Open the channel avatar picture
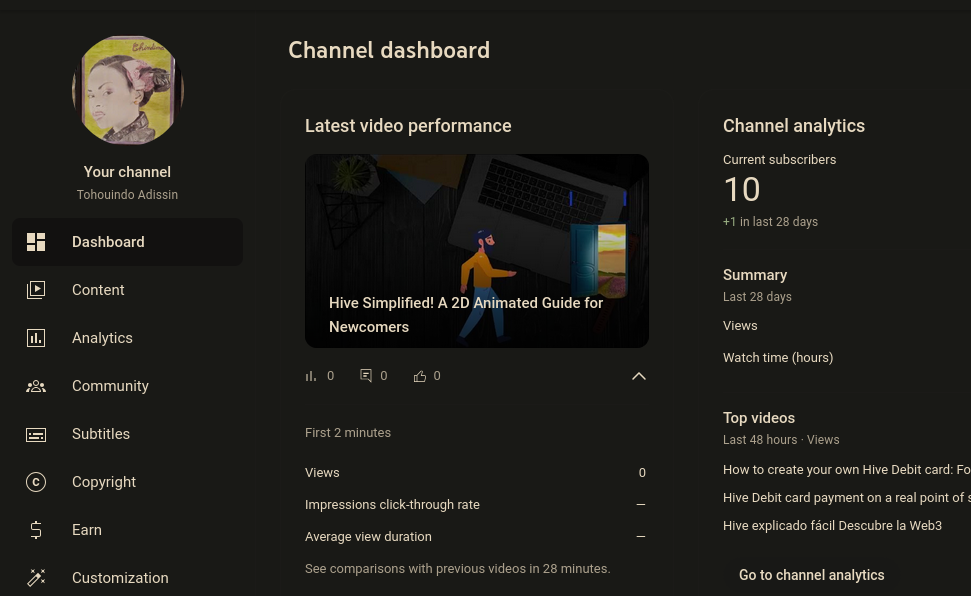The image size is (971, 596). coord(128,90)
